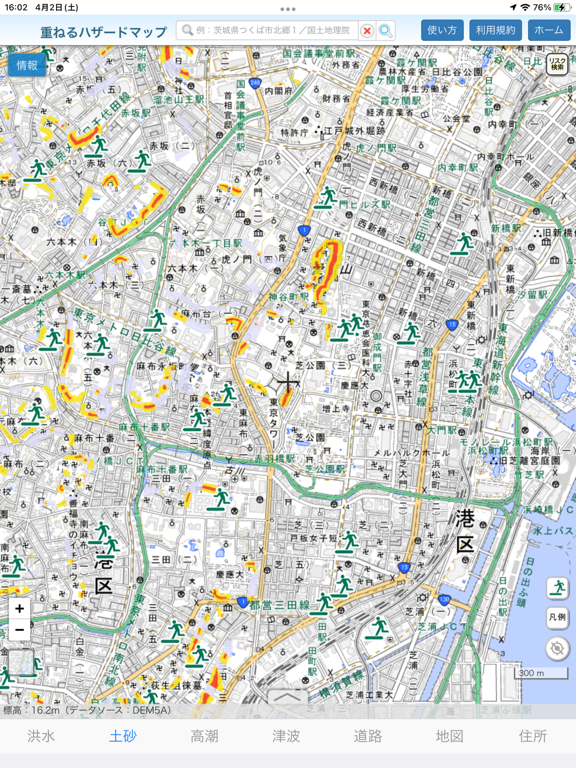Image resolution: width=576 pixels, height=768 pixels.
Task: Expand the bottom panel with the chevron
Action: (288, 697)
